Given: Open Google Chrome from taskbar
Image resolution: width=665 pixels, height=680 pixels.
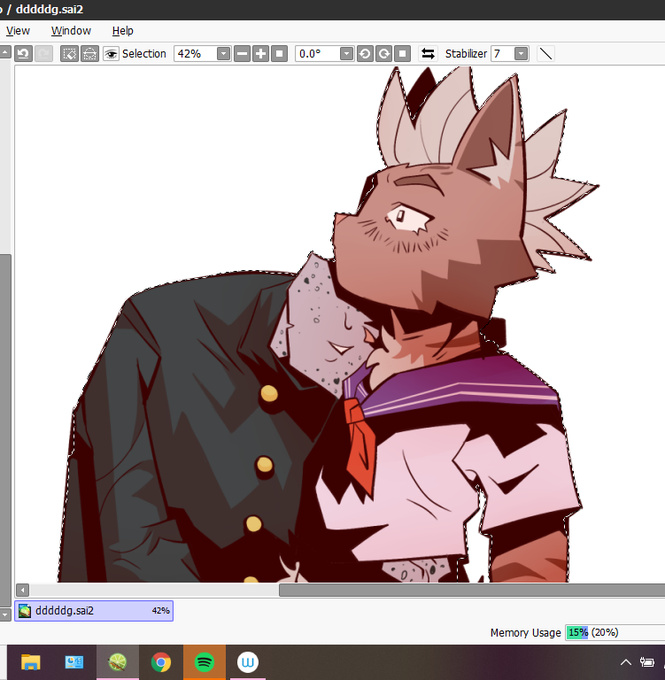Looking at the screenshot, I should (x=161, y=662).
